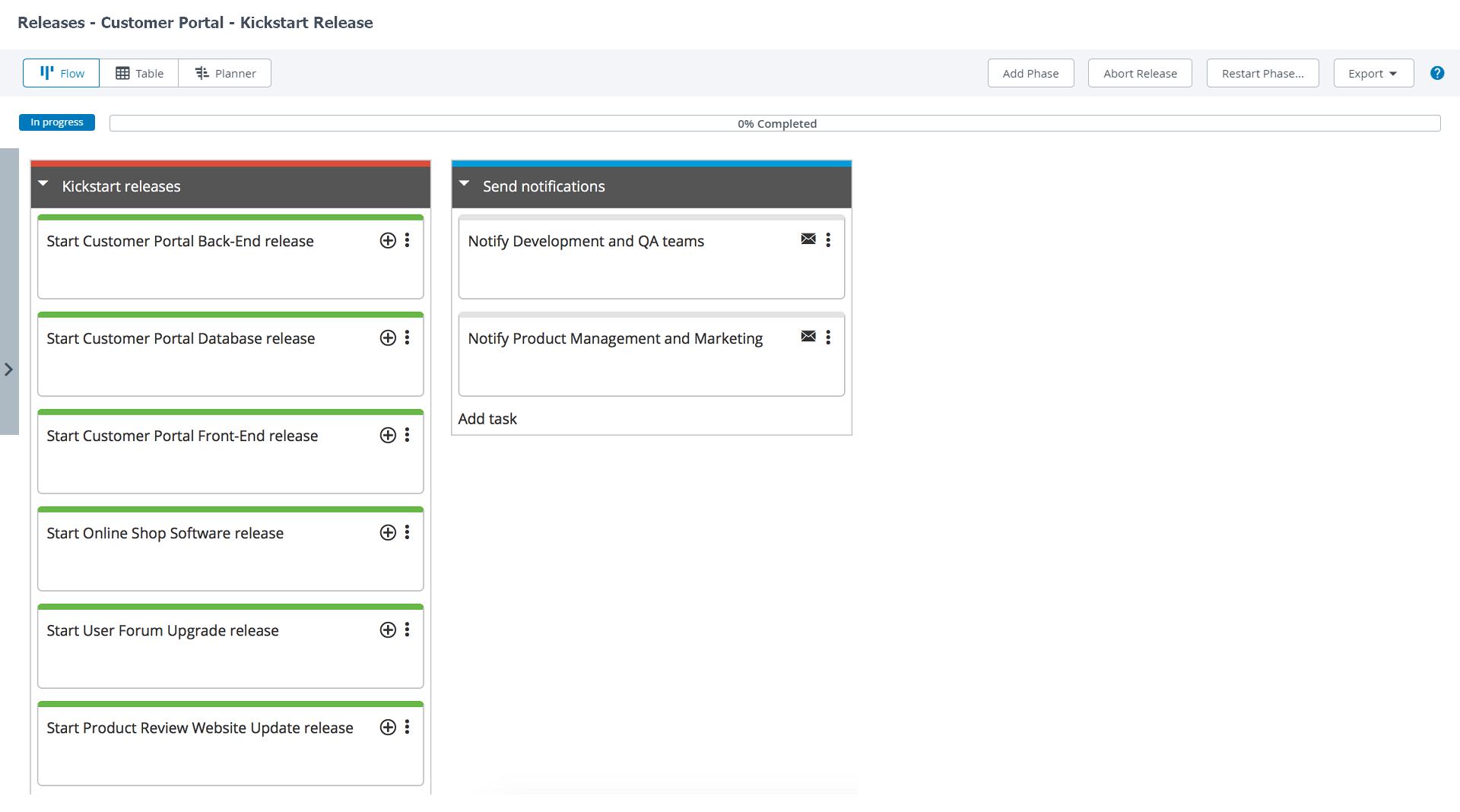Click the create-release icon on Back-End release task
The height and width of the screenshot is (812, 1460).
coord(388,240)
